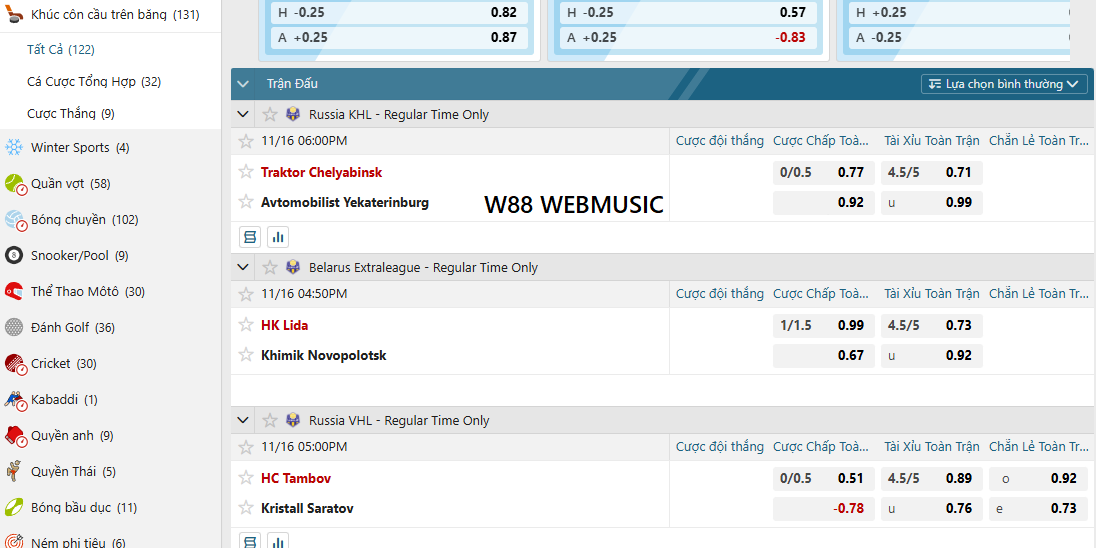Select the Snooker/Pool eight-ball icon

tap(14, 256)
